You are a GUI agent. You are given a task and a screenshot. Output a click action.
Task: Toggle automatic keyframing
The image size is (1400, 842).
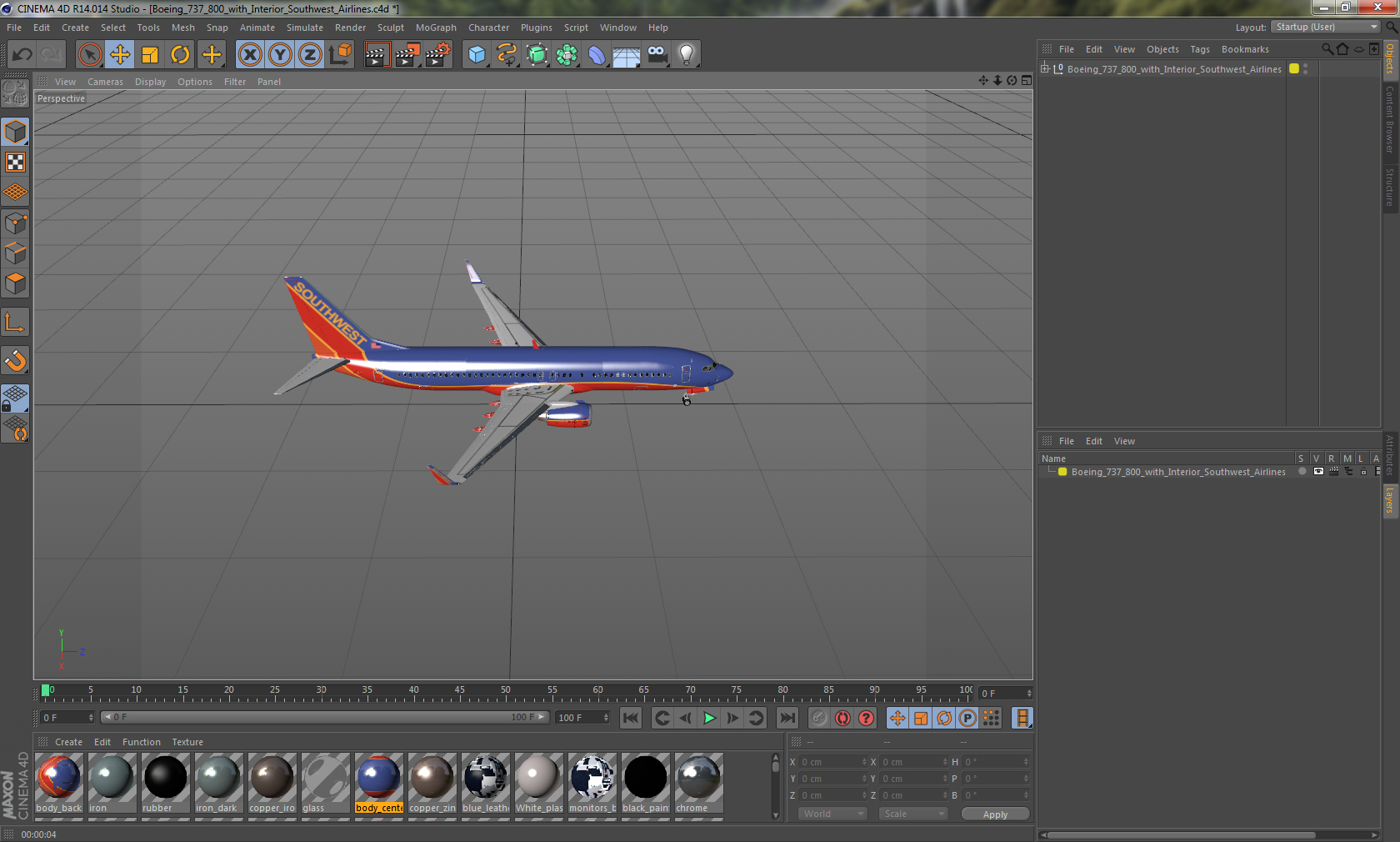[843, 718]
